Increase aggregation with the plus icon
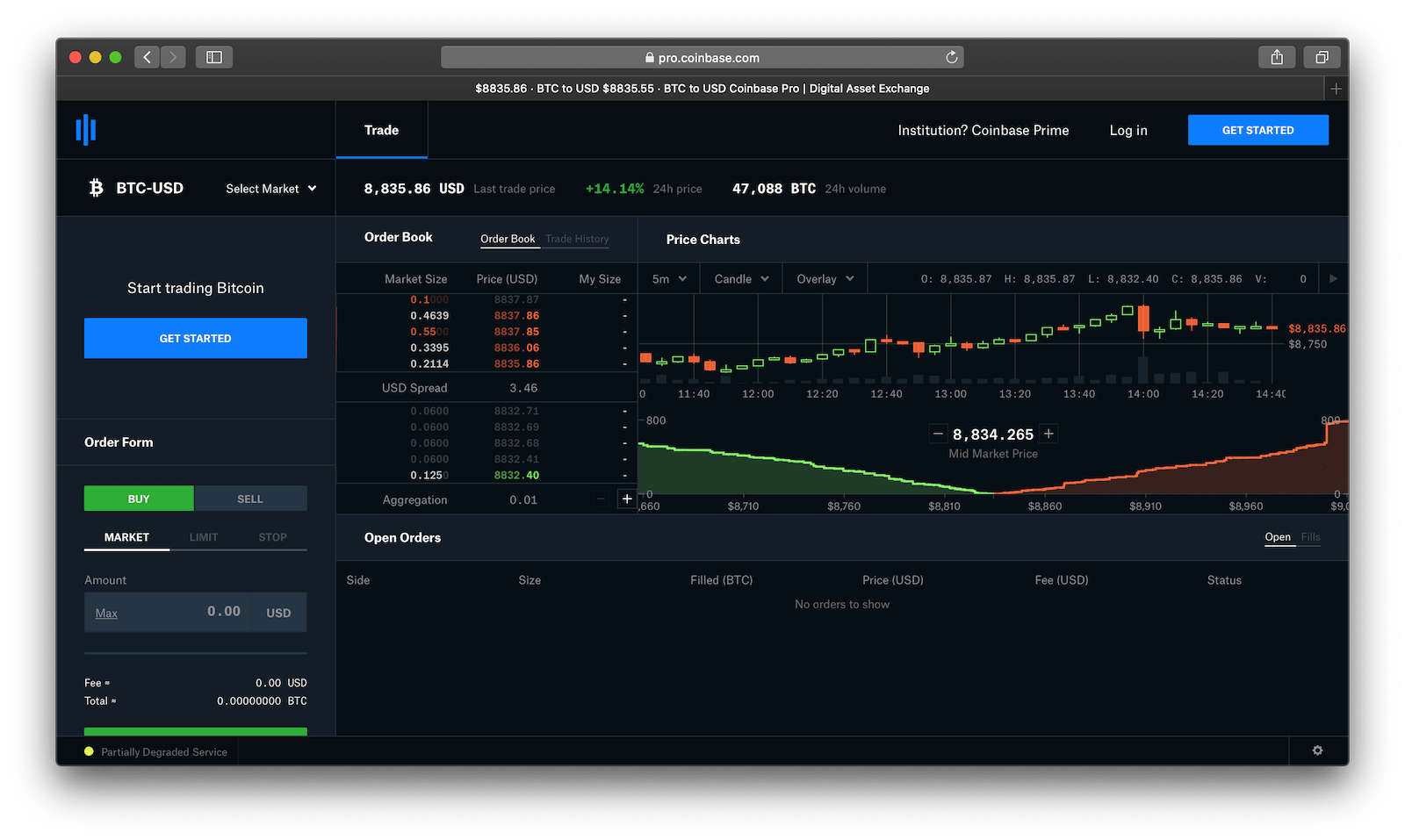Viewport: 1405px width, 840px height. pyautogui.click(x=627, y=499)
